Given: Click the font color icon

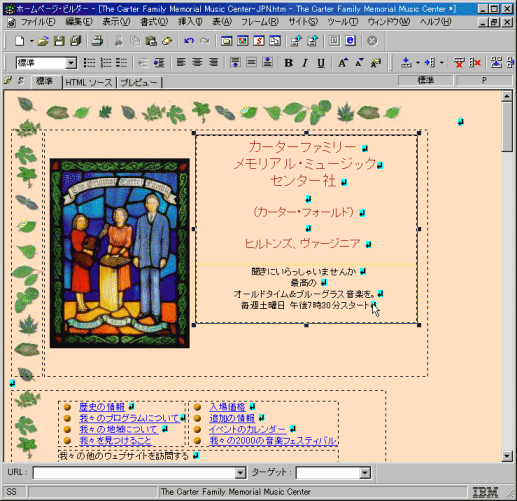Looking at the screenshot, I should point(376,63).
